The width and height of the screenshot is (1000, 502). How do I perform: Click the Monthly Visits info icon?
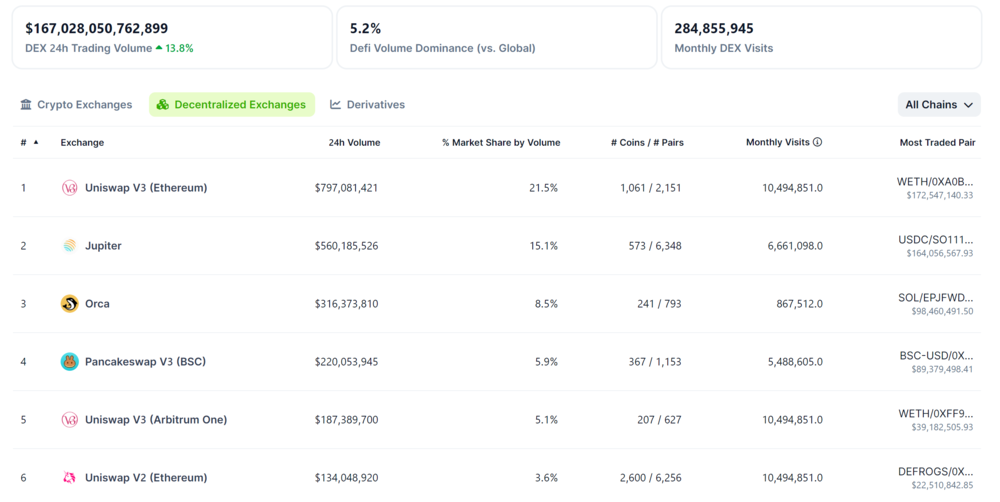(x=817, y=142)
